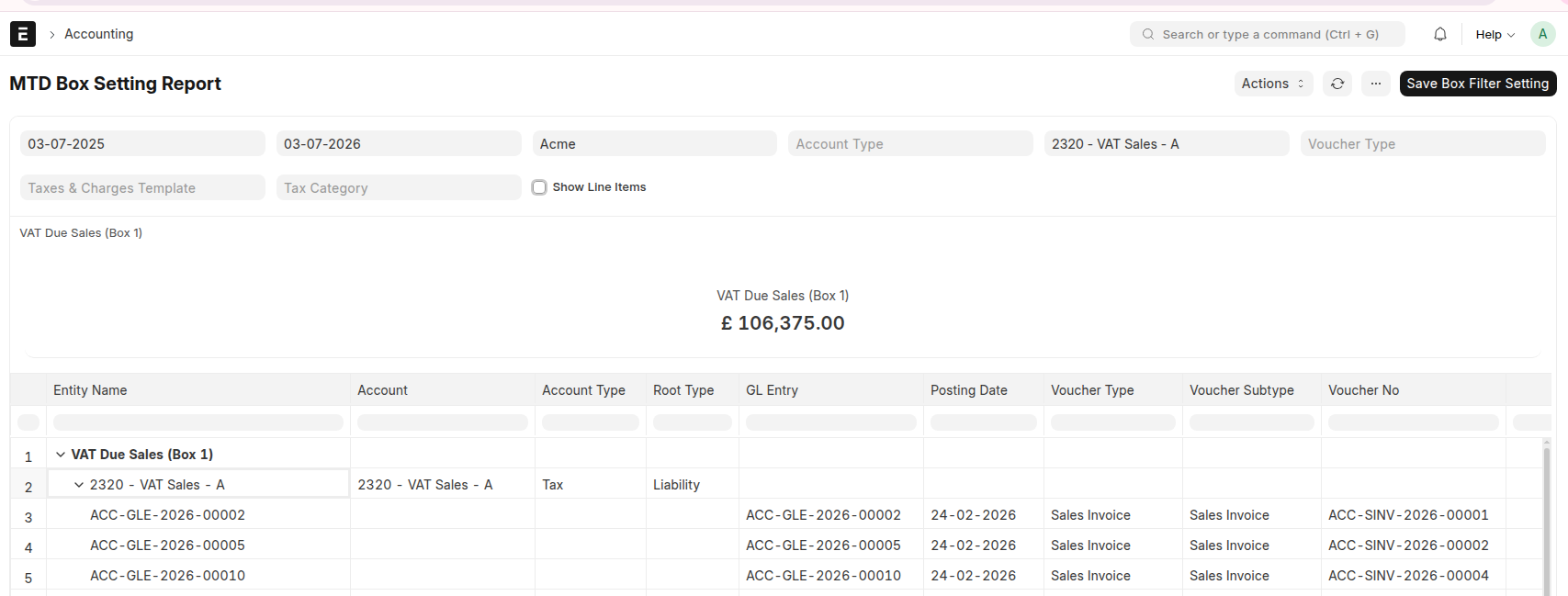Open Taxes & Charges Template filter
This screenshot has width=1568, height=596.
tap(142, 188)
